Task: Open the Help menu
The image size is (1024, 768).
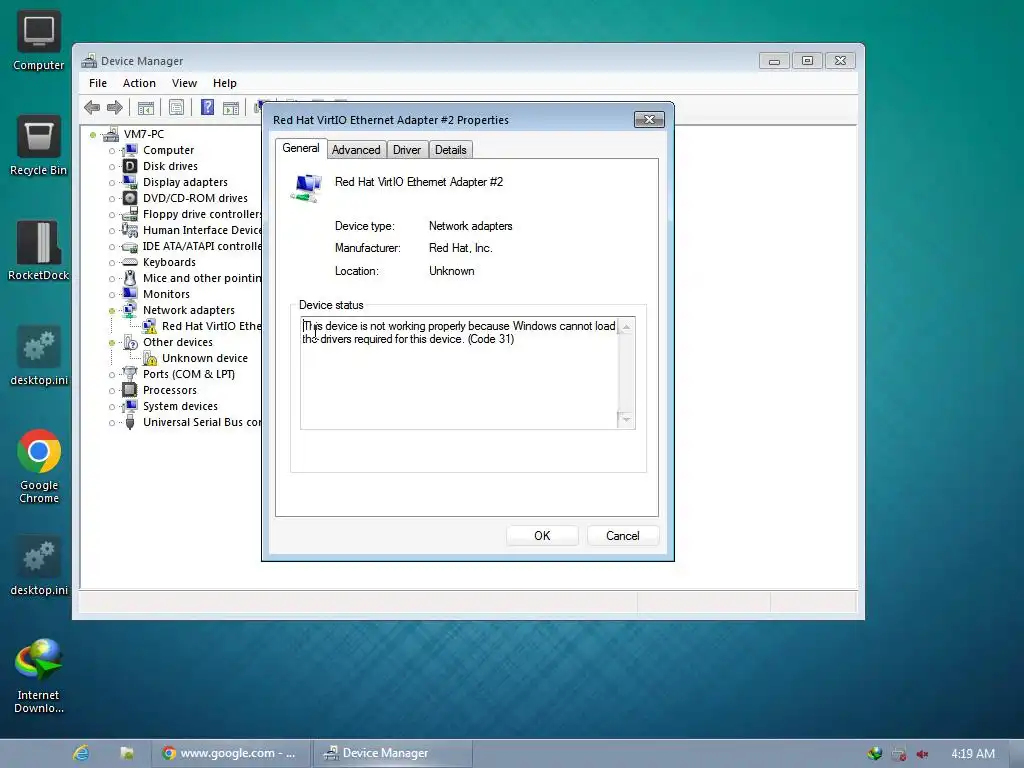Action: [x=225, y=83]
